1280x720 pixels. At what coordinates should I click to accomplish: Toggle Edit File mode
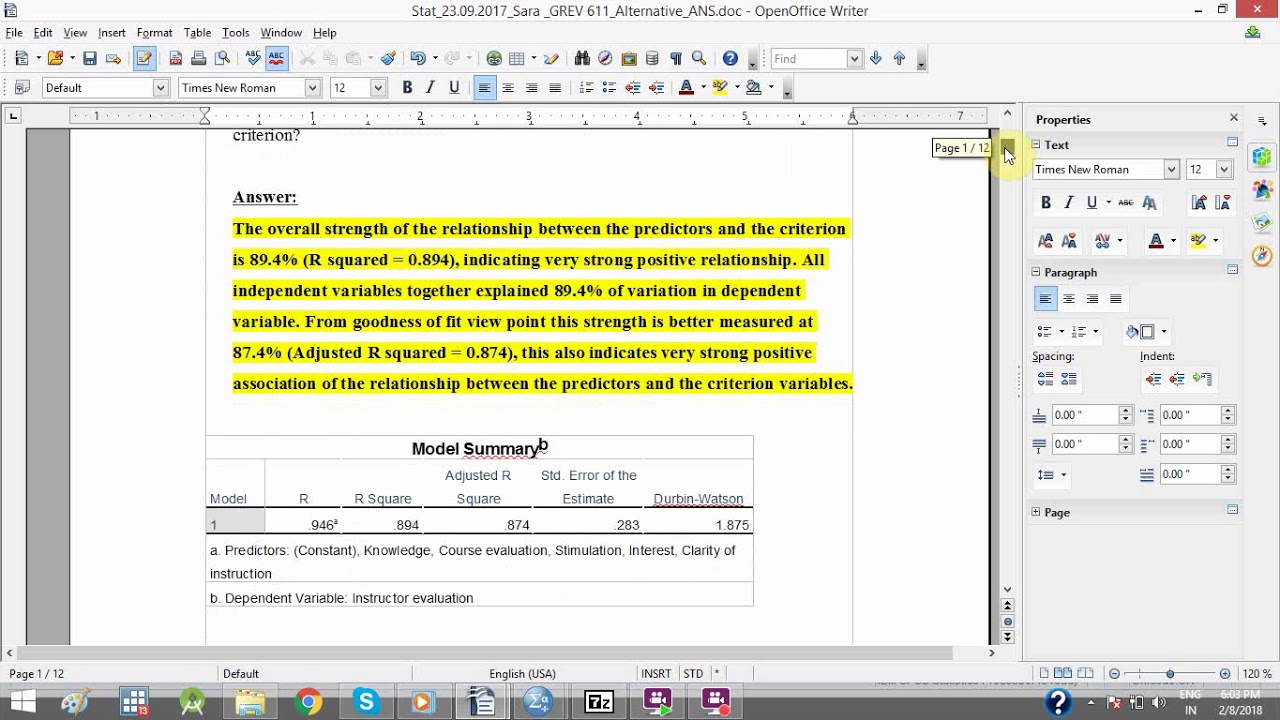[x=144, y=59]
